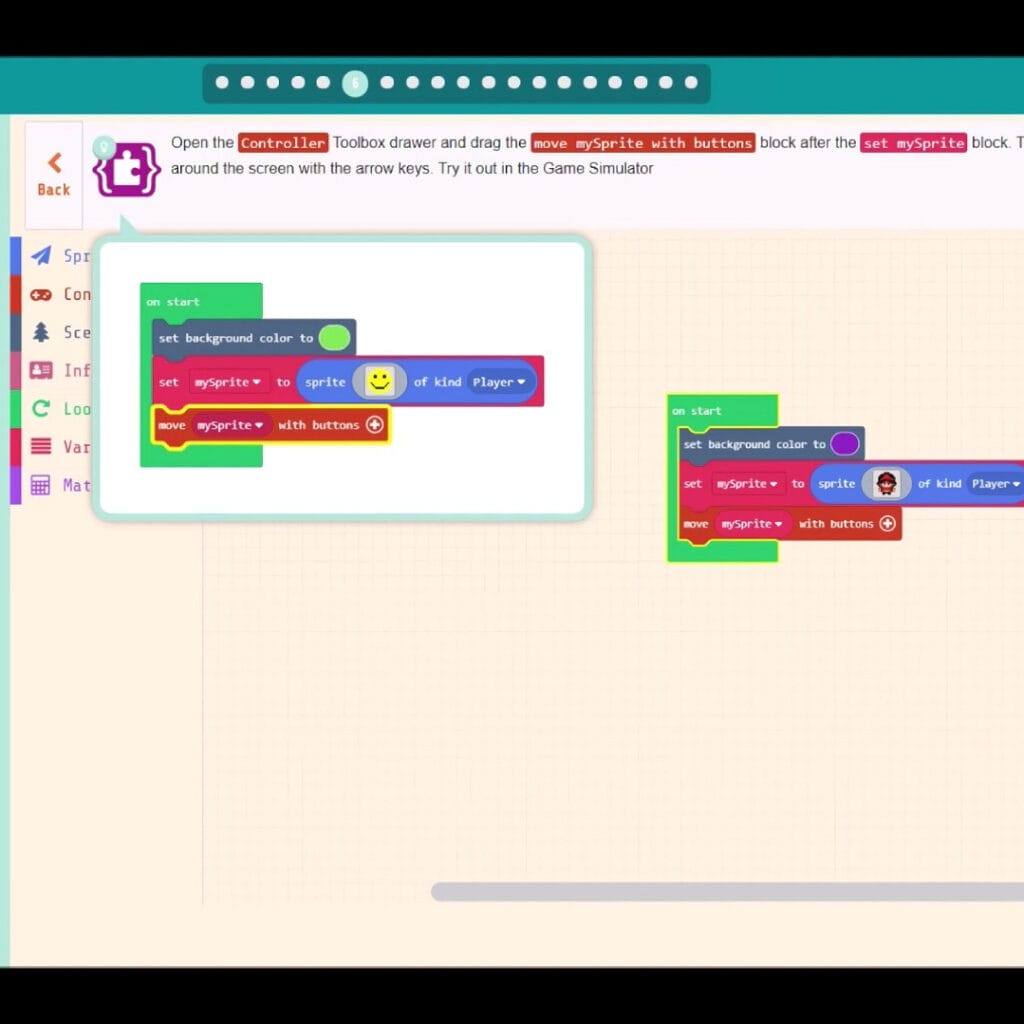Screen dimensions: 1024x1024
Task: Jump to the fifth tutorial step dot
Action: coord(323,82)
